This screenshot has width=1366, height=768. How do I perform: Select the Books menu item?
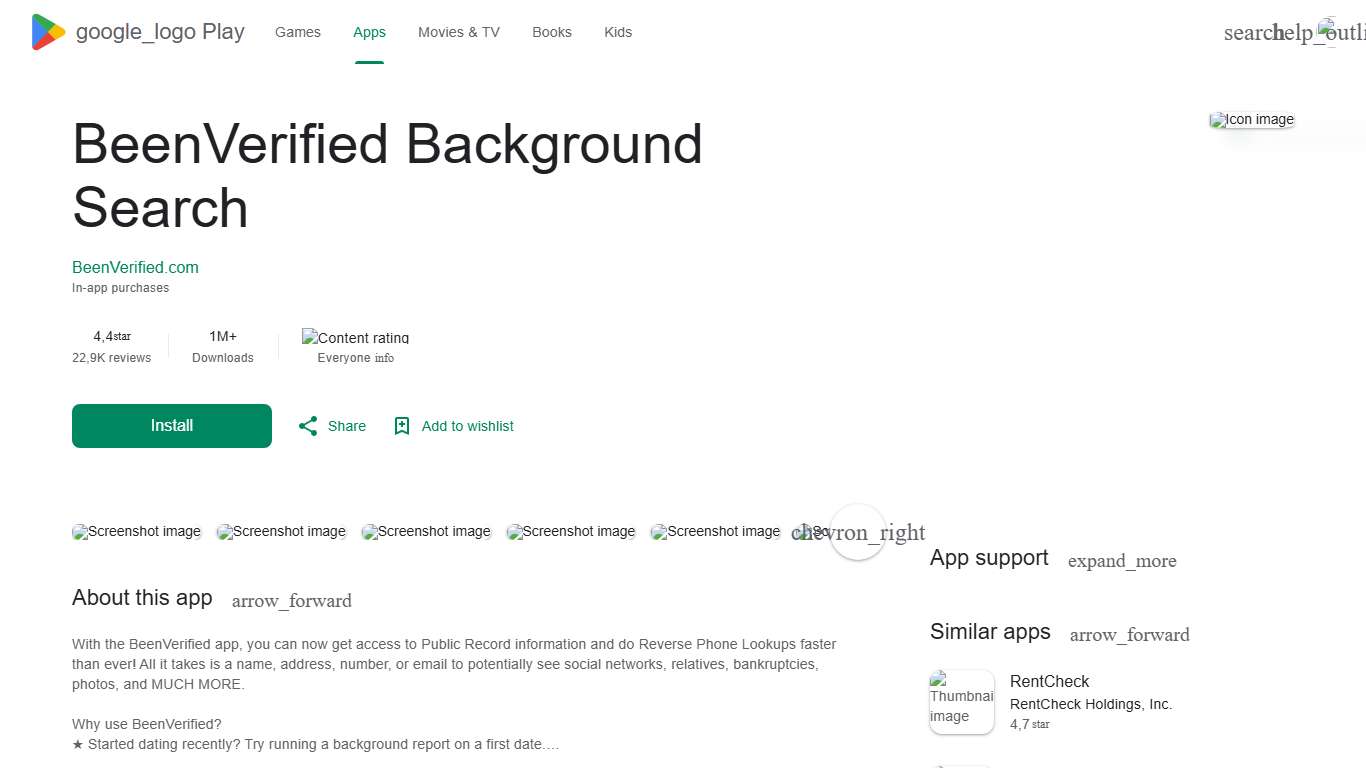point(551,32)
